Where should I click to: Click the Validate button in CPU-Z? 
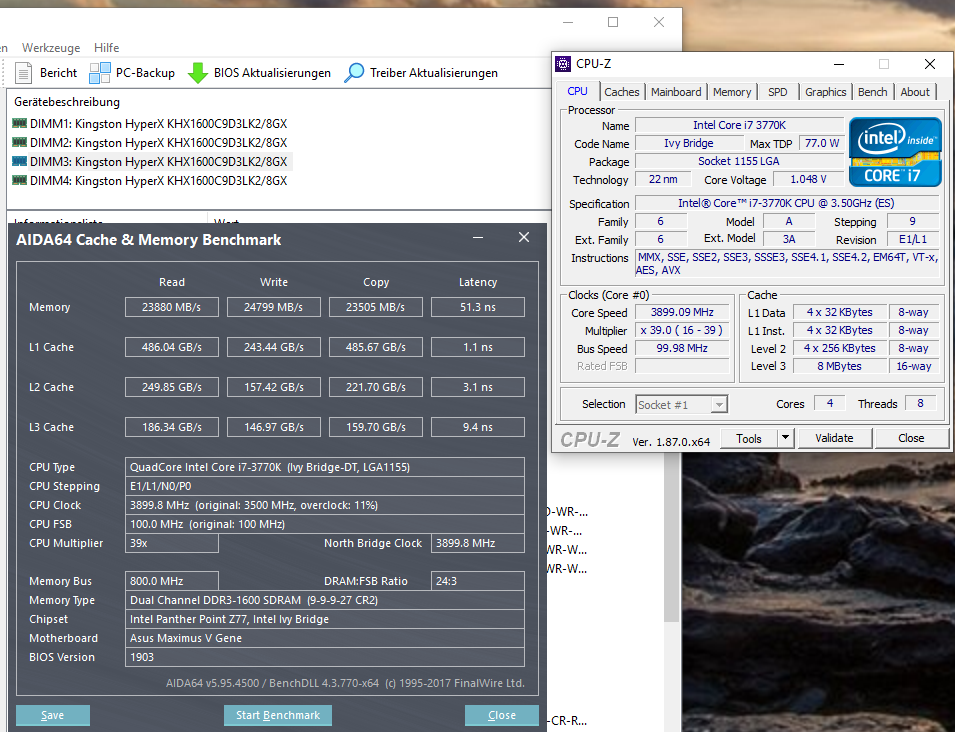coord(834,438)
